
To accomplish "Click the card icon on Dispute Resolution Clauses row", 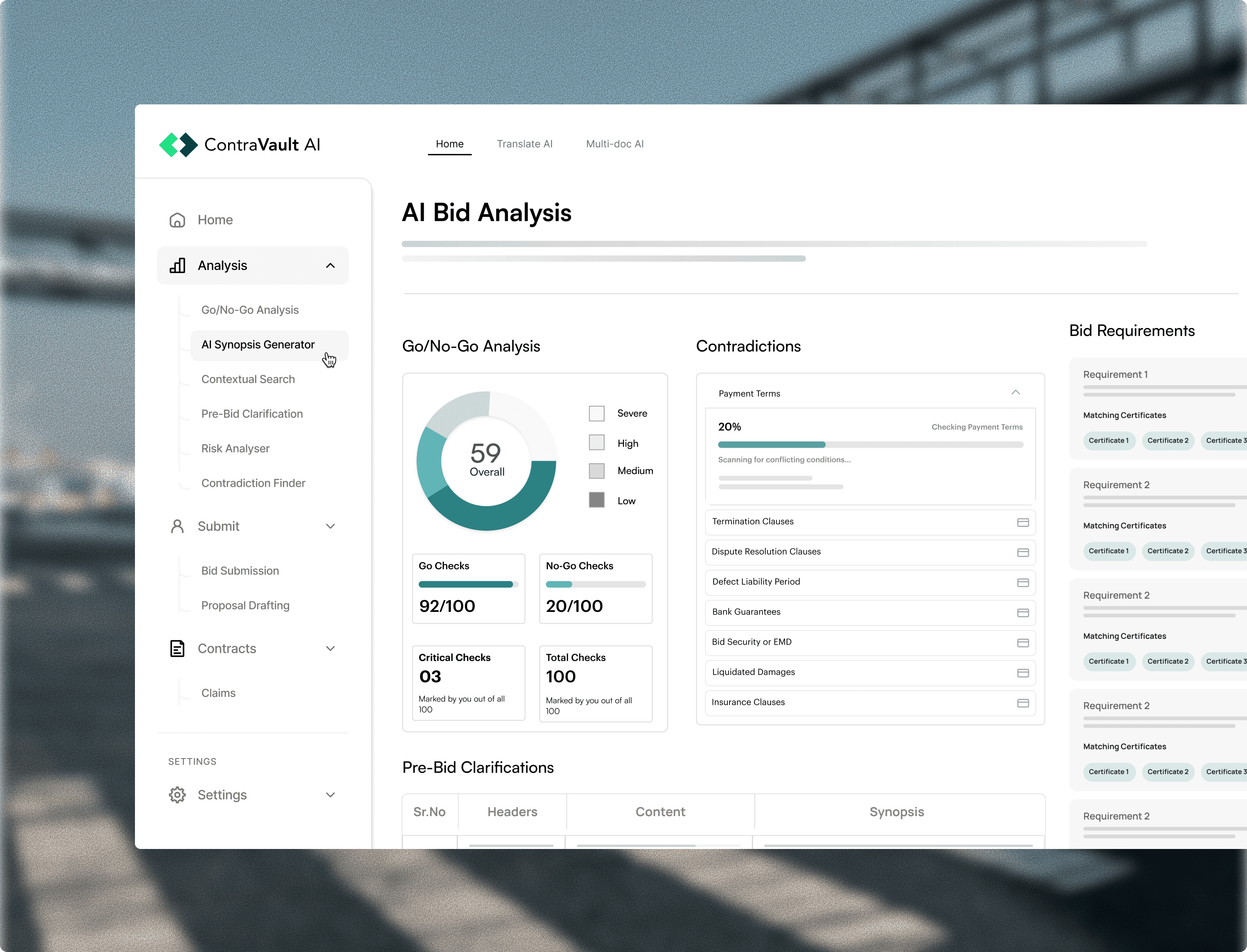I will point(1023,552).
